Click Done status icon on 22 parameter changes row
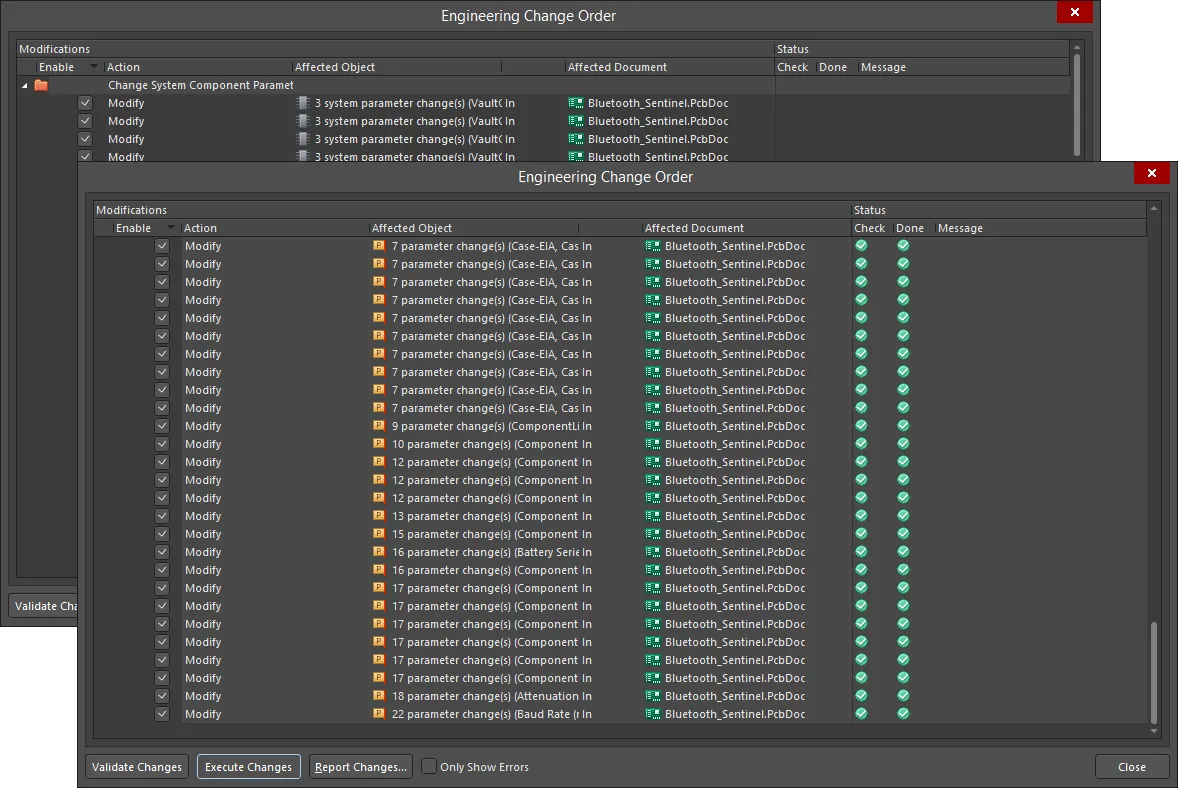Screen dimensions: 1179x790 903,714
